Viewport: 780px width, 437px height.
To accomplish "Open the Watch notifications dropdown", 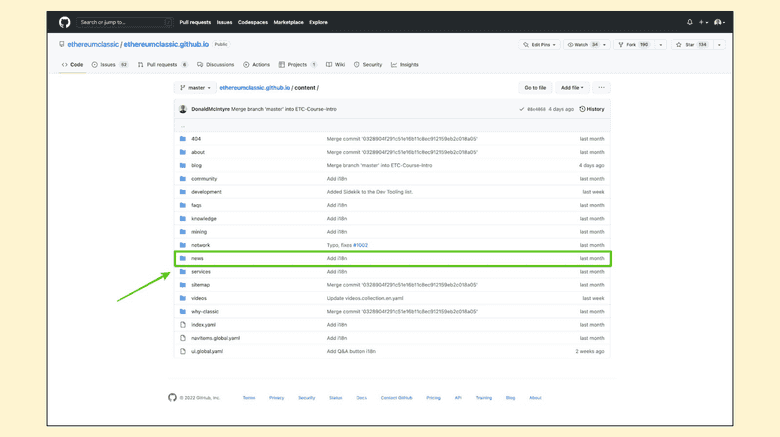I will (586, 45).
